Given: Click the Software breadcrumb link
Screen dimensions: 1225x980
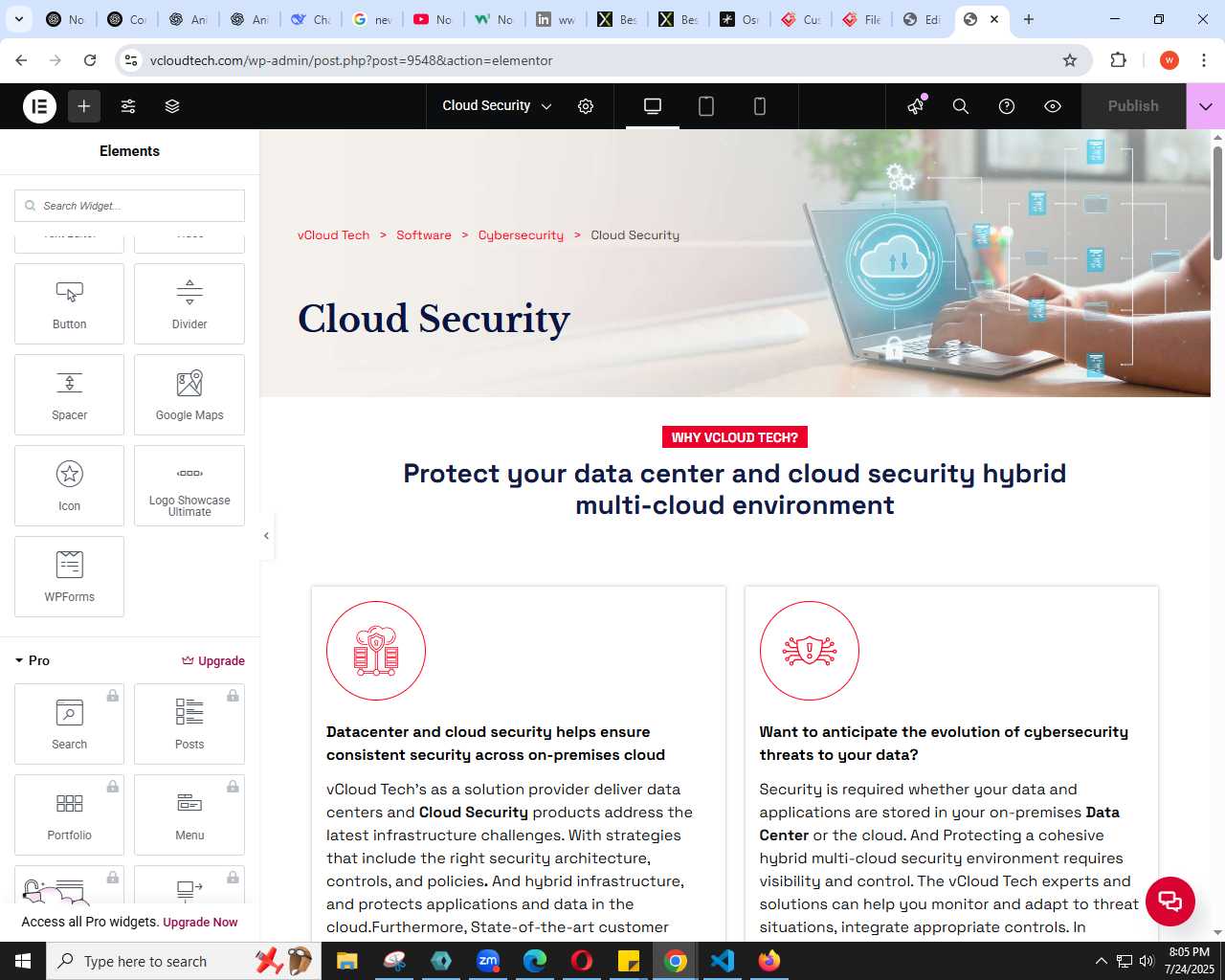Looking at the screenshot, I should pos(424,235).
